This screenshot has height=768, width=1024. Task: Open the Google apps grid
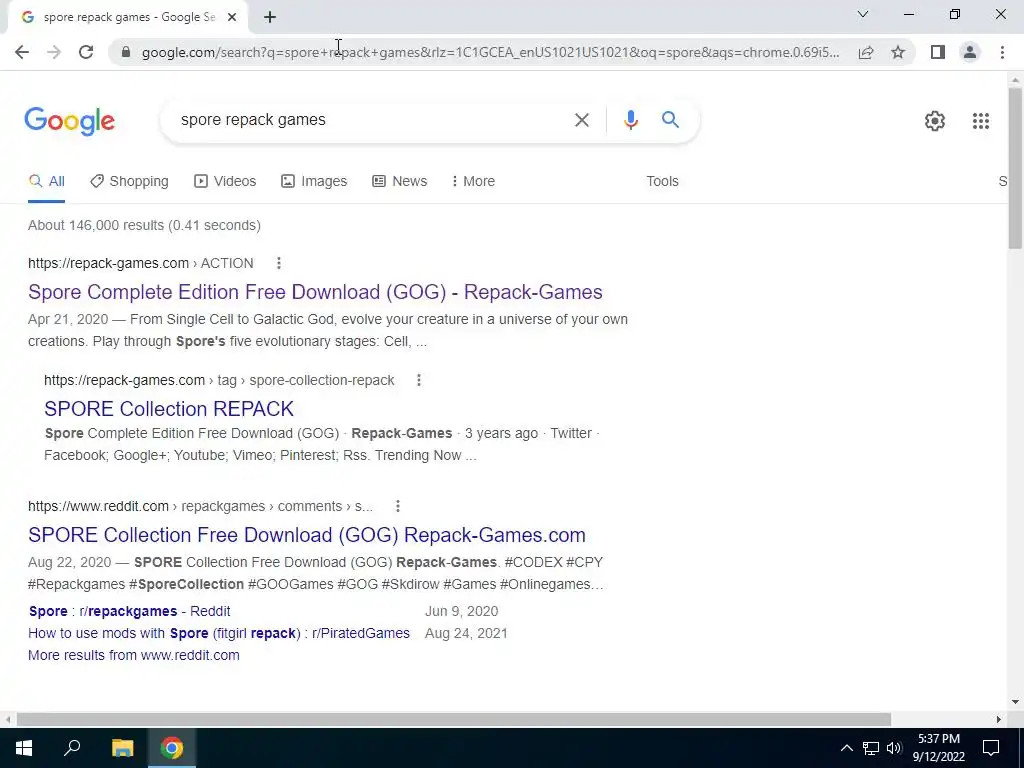980,121
